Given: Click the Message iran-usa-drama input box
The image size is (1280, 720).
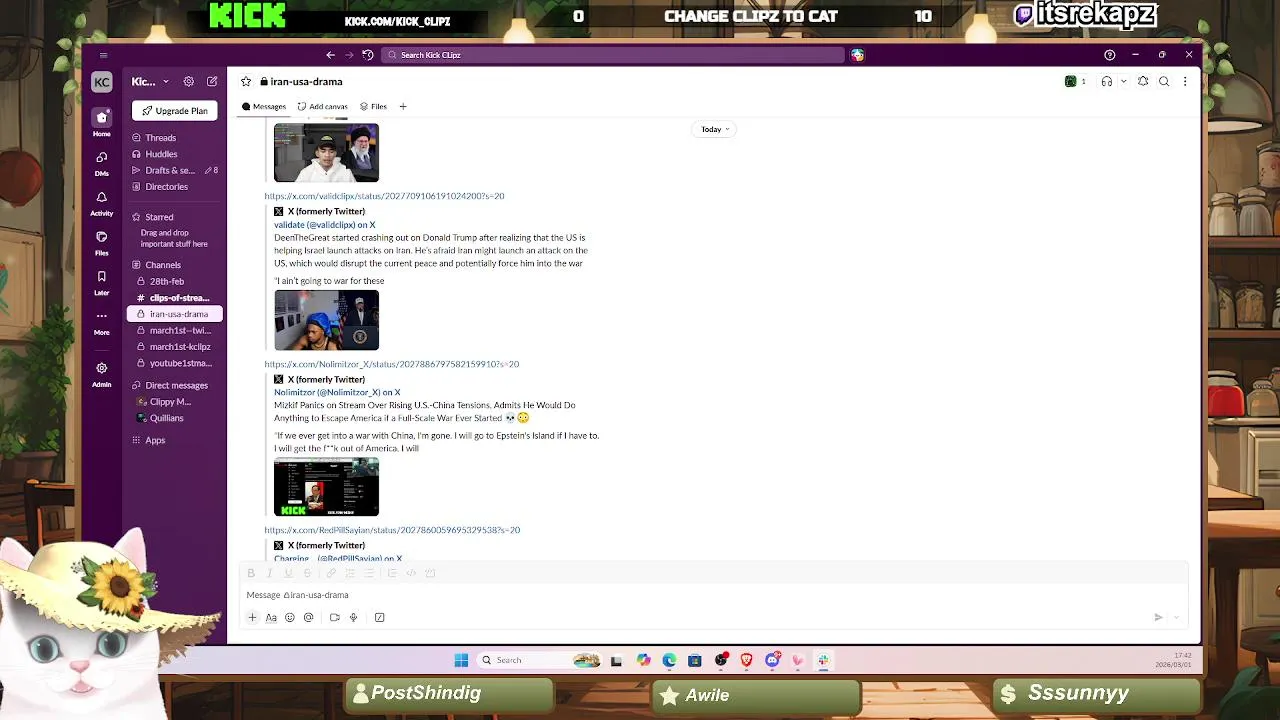Looking at the screenshot, I should (x=715, y=595).
